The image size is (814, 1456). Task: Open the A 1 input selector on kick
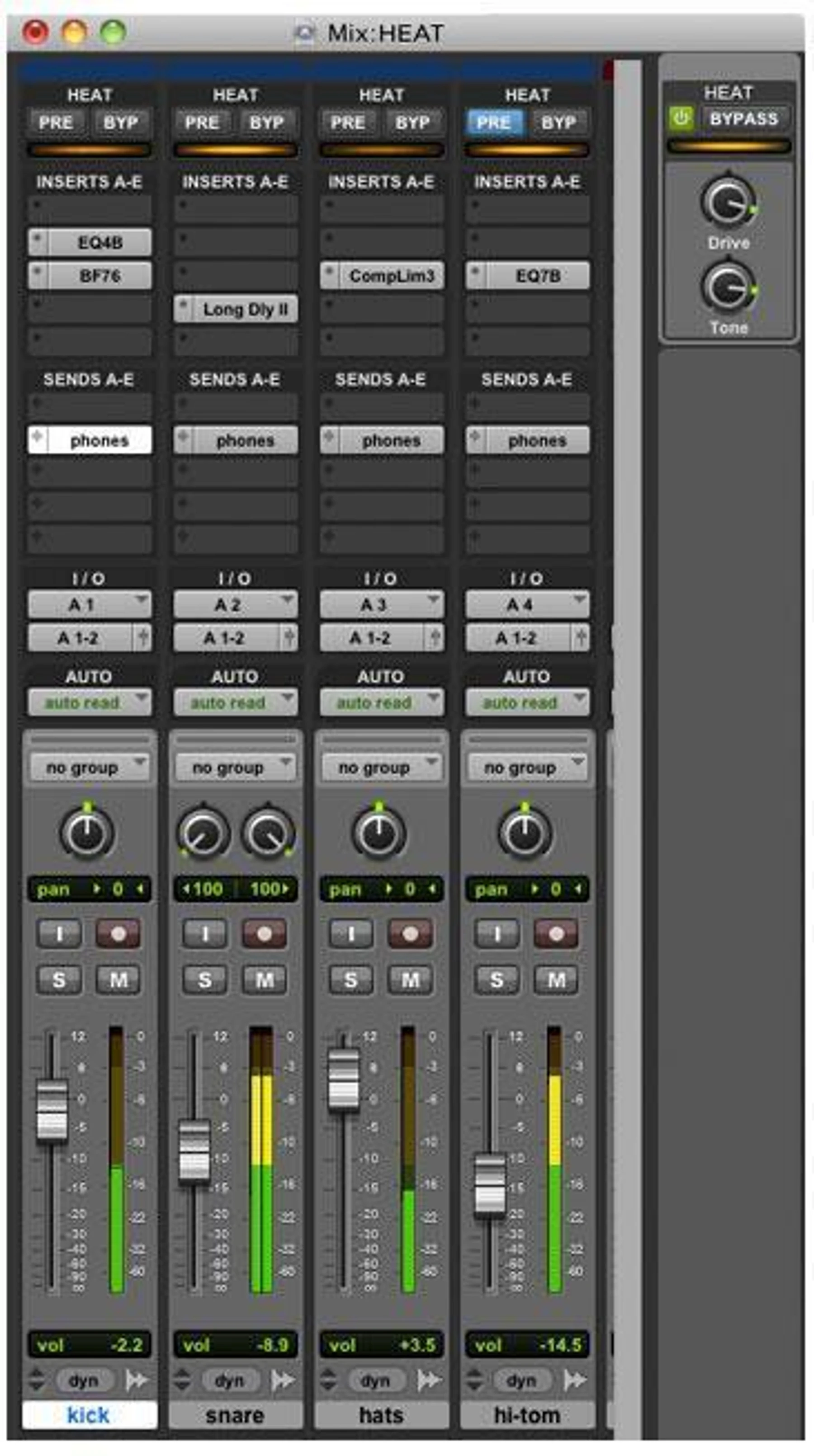[x=90, y=605]
